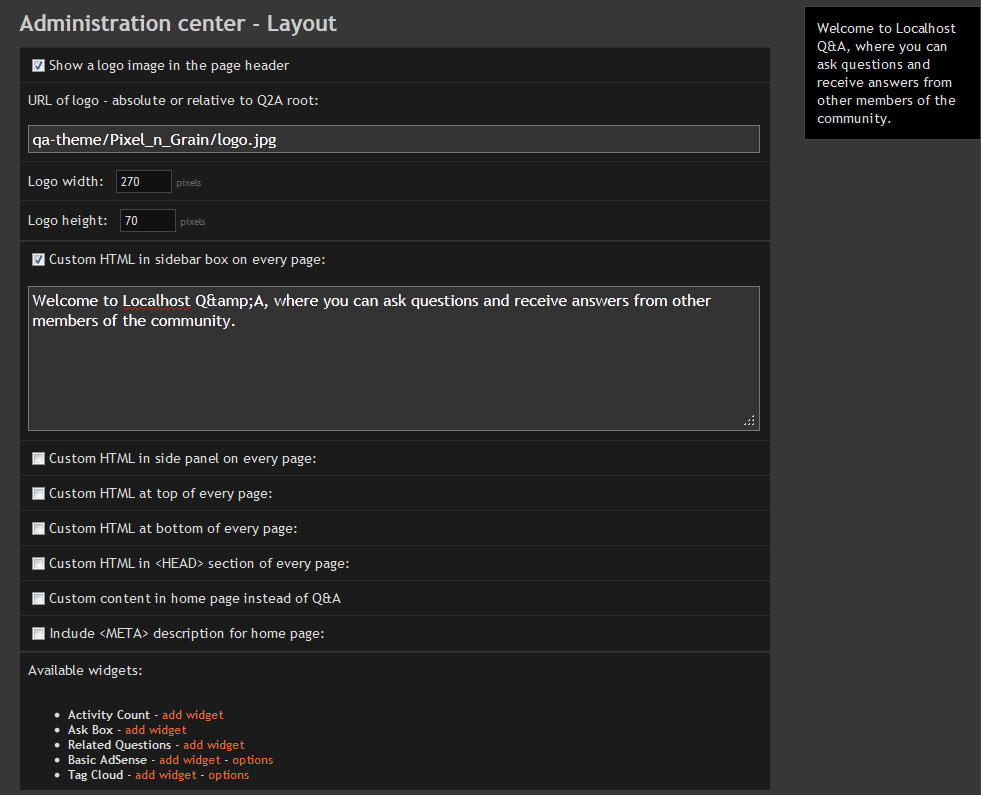This screenshot has width=981, height=795.
Task: Click the Logo height field
Action: coord(147,220)
